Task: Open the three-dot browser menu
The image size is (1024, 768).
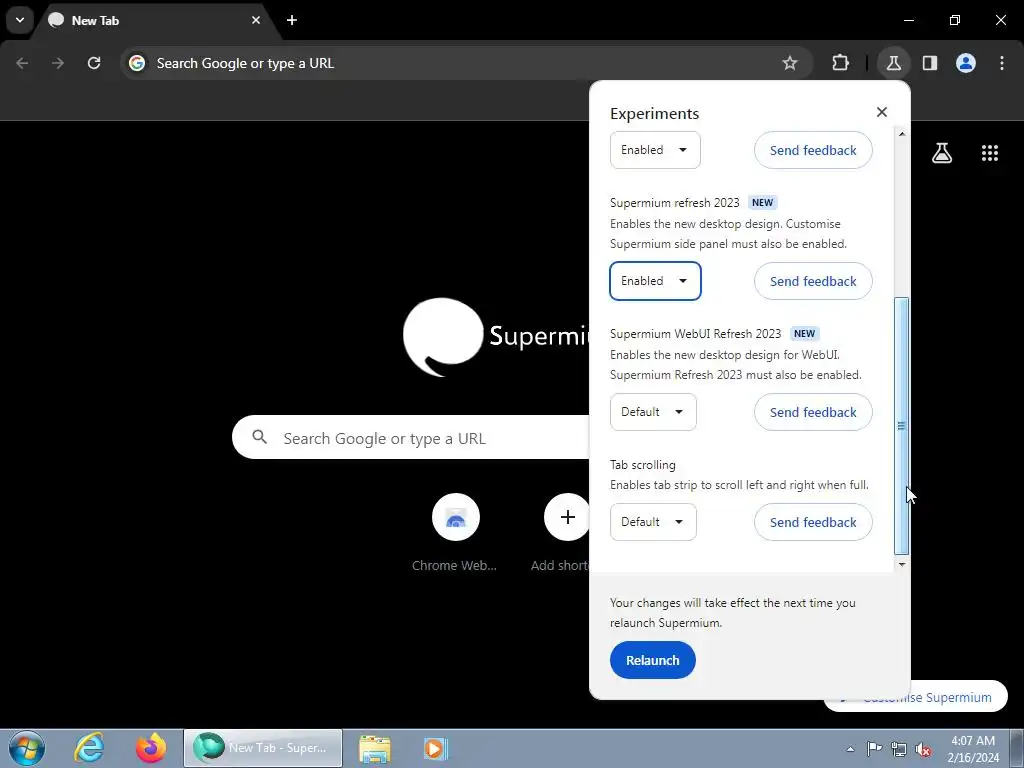Action: 1002,63
